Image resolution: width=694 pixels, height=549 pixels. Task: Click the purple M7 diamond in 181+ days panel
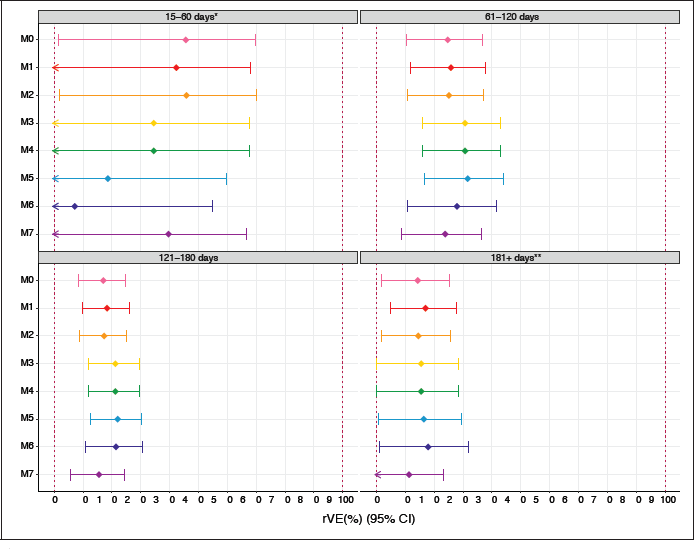[409, 475]
